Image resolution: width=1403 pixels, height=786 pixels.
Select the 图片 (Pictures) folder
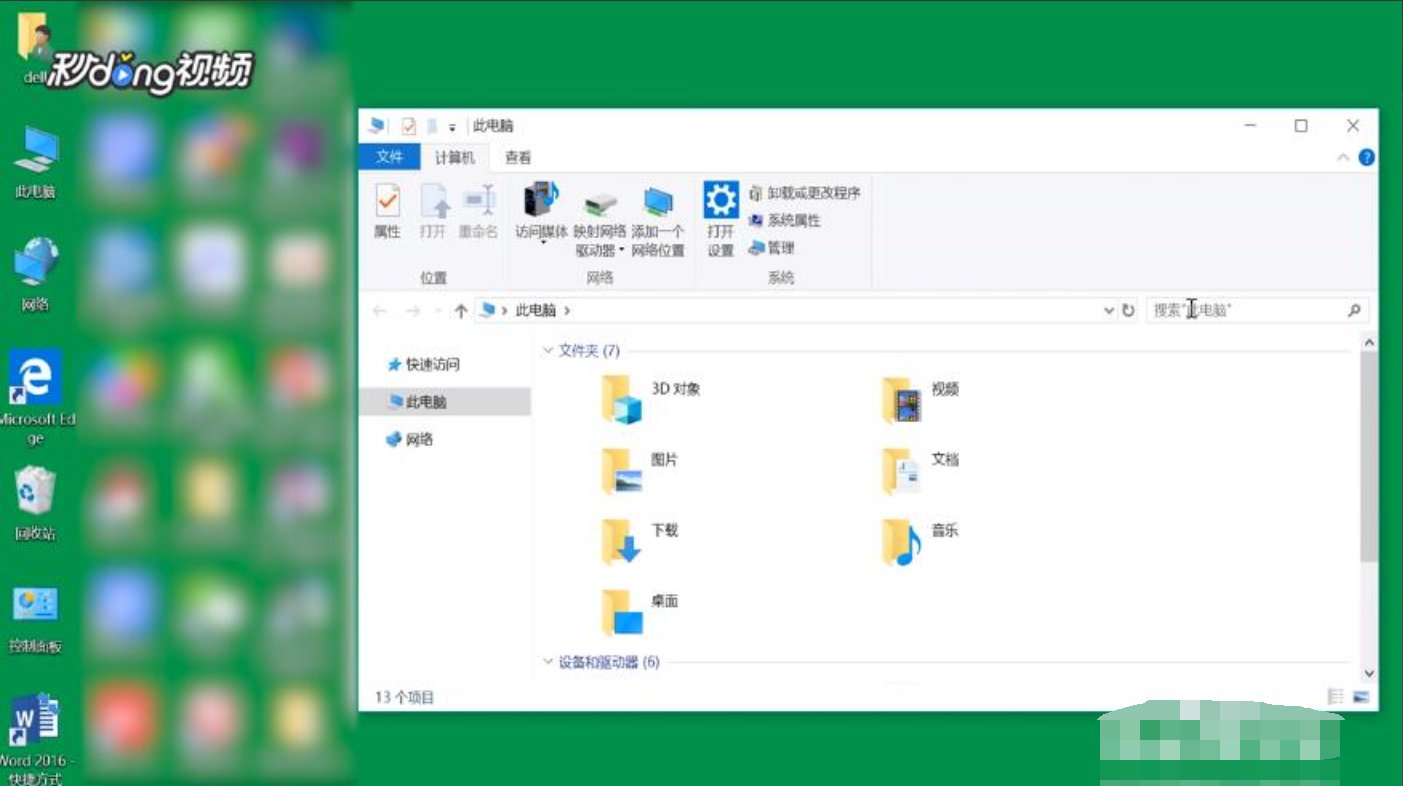(x=640, y=470)
